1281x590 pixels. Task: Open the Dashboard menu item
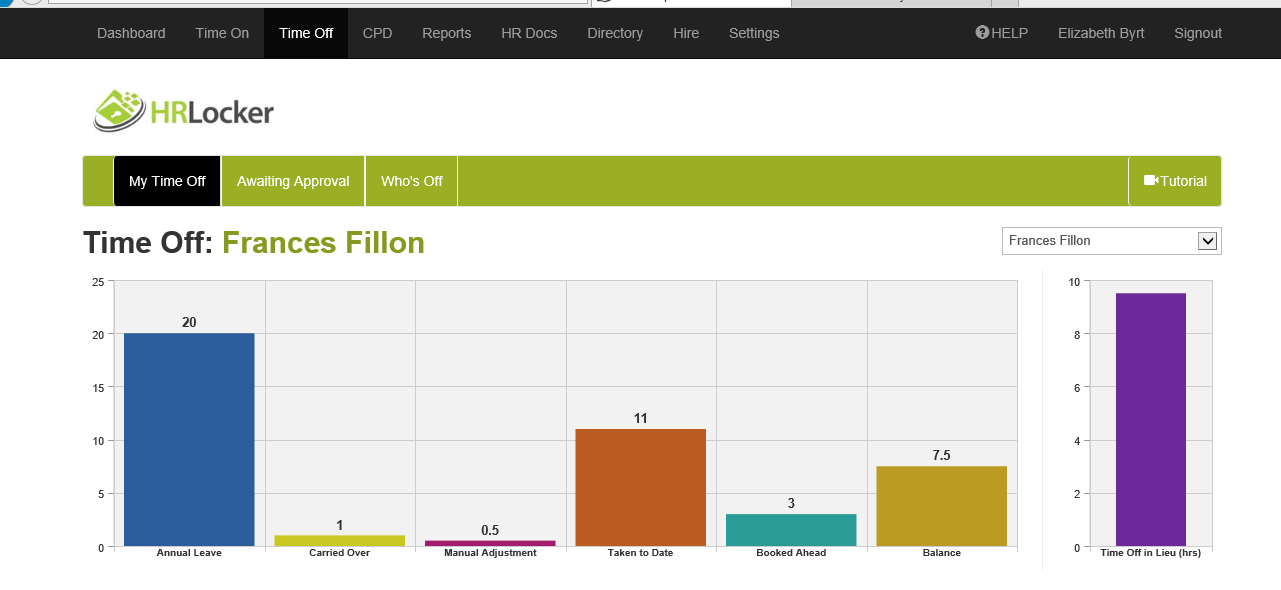point(131,33)
